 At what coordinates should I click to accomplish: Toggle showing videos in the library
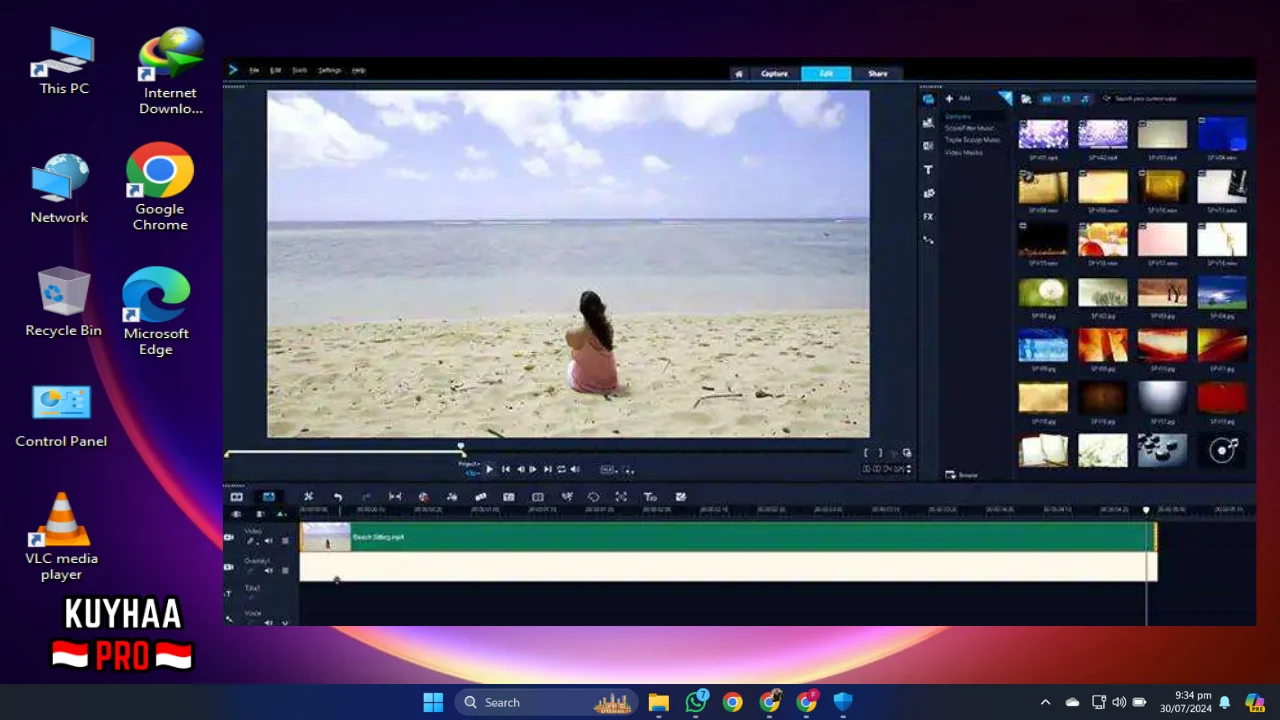click(1046, 99)
